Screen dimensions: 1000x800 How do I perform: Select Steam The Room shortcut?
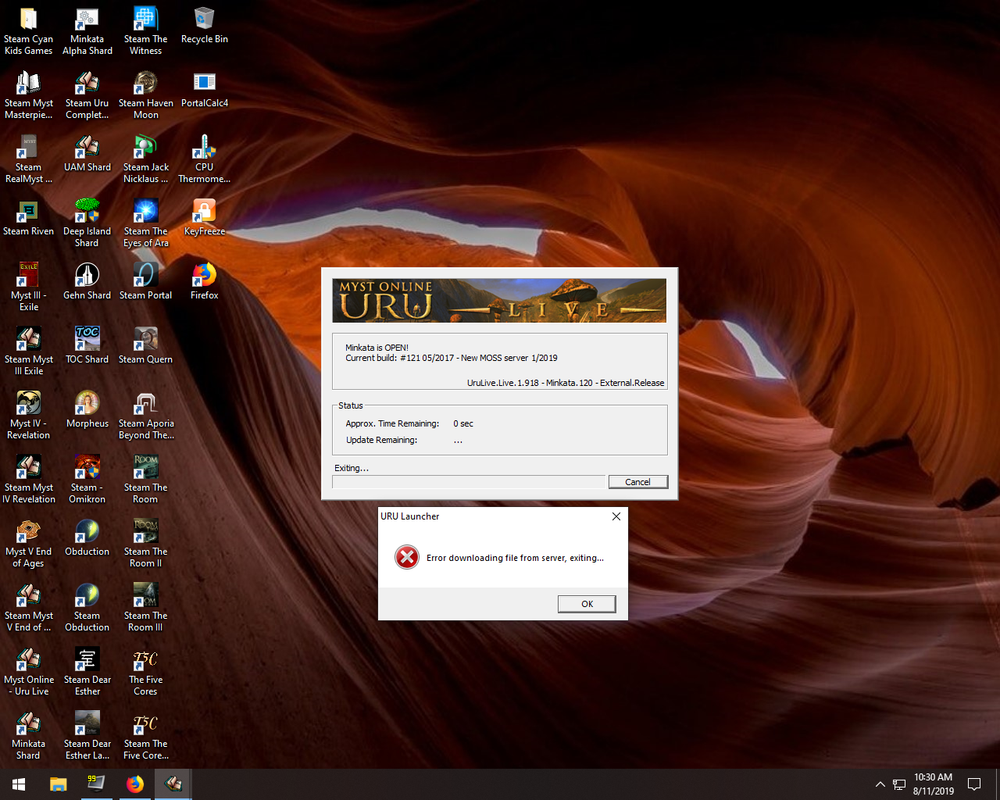(146, 480)
